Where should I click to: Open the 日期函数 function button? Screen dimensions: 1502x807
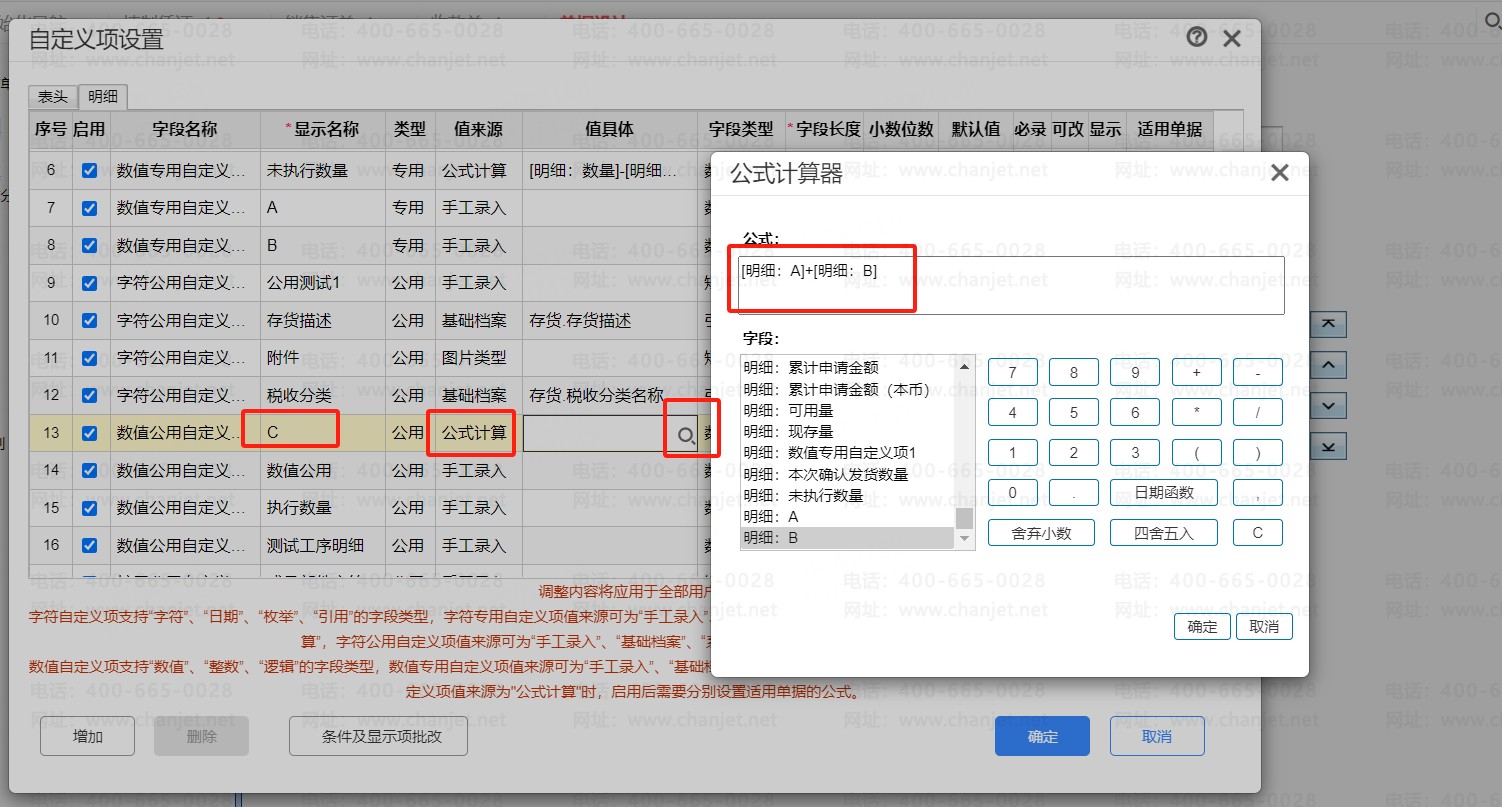[x=1164, y=492]
